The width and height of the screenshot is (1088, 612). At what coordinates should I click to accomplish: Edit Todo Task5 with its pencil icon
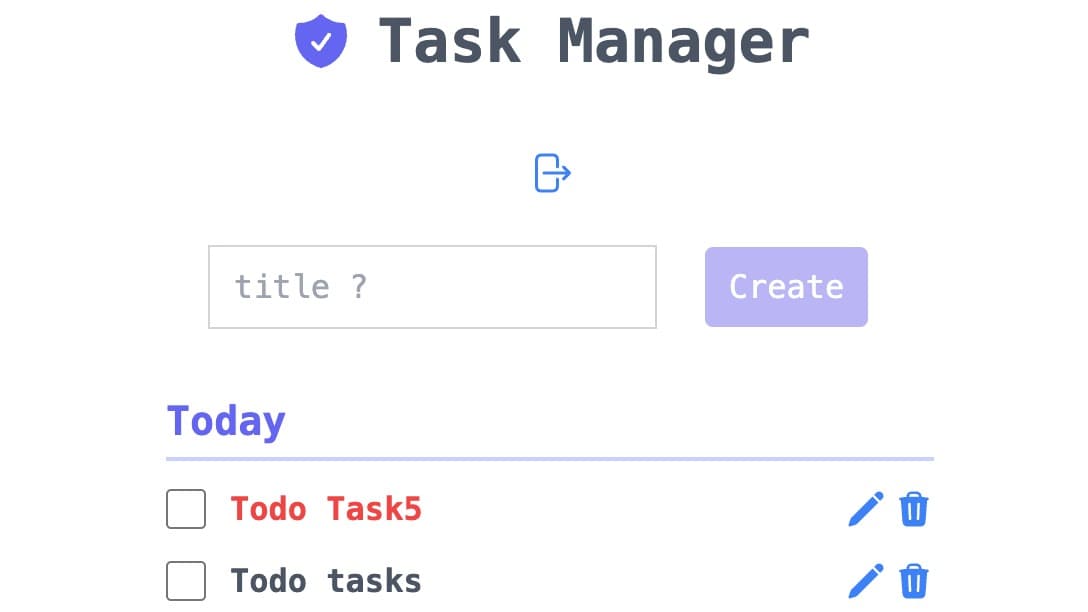click(x=866, y=509)
